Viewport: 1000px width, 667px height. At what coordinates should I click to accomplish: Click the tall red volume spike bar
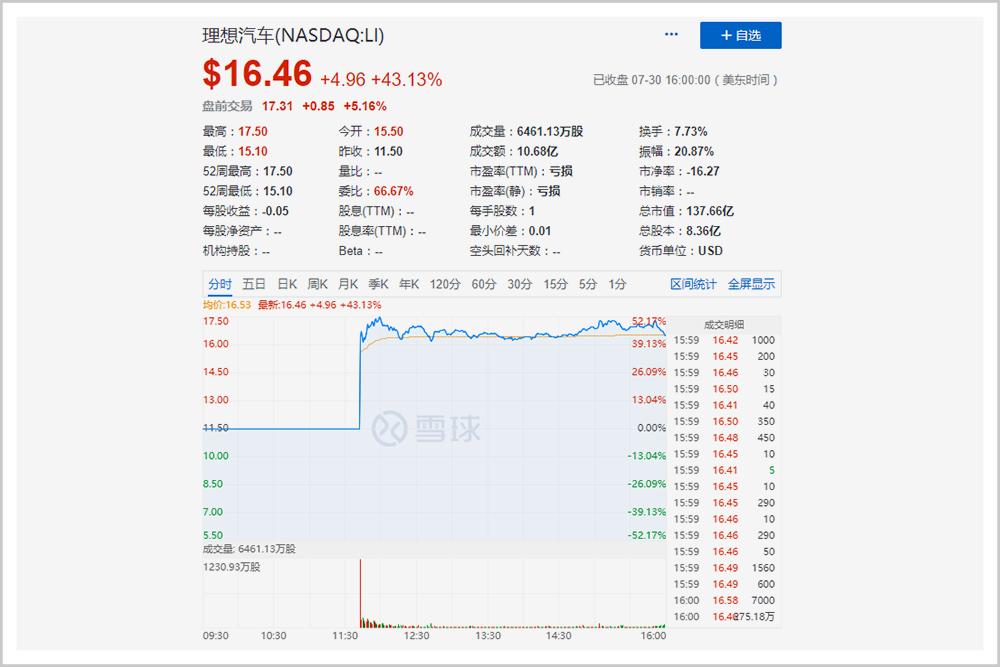point(360,593)
